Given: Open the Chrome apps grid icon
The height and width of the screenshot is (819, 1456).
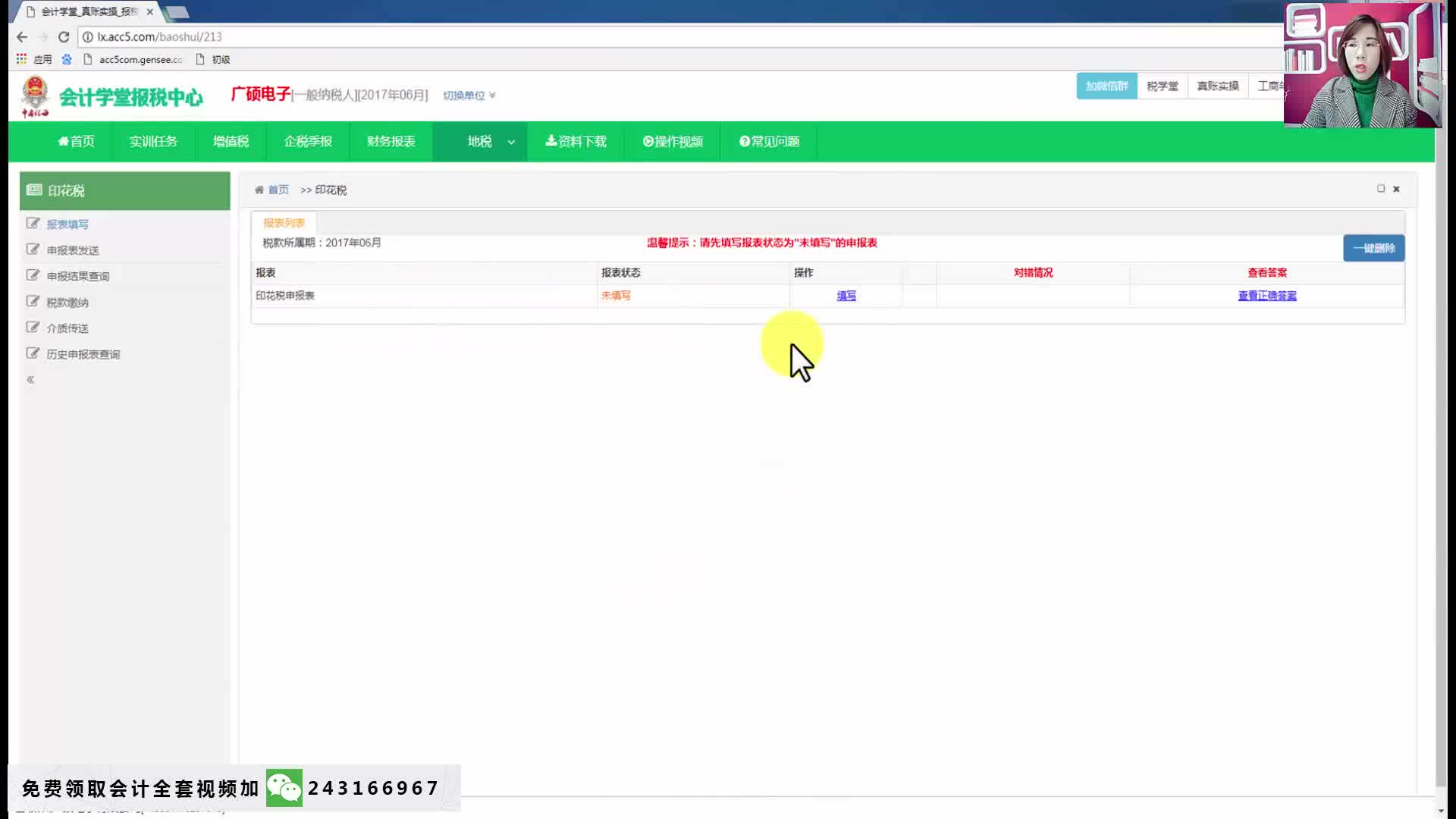Looking at the screenshot, I should [21, 59].
